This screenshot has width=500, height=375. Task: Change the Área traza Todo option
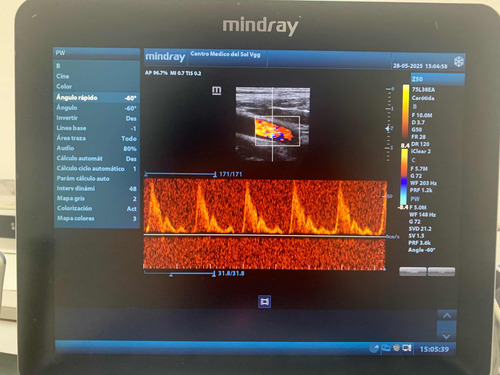click(x=96, y=138)
